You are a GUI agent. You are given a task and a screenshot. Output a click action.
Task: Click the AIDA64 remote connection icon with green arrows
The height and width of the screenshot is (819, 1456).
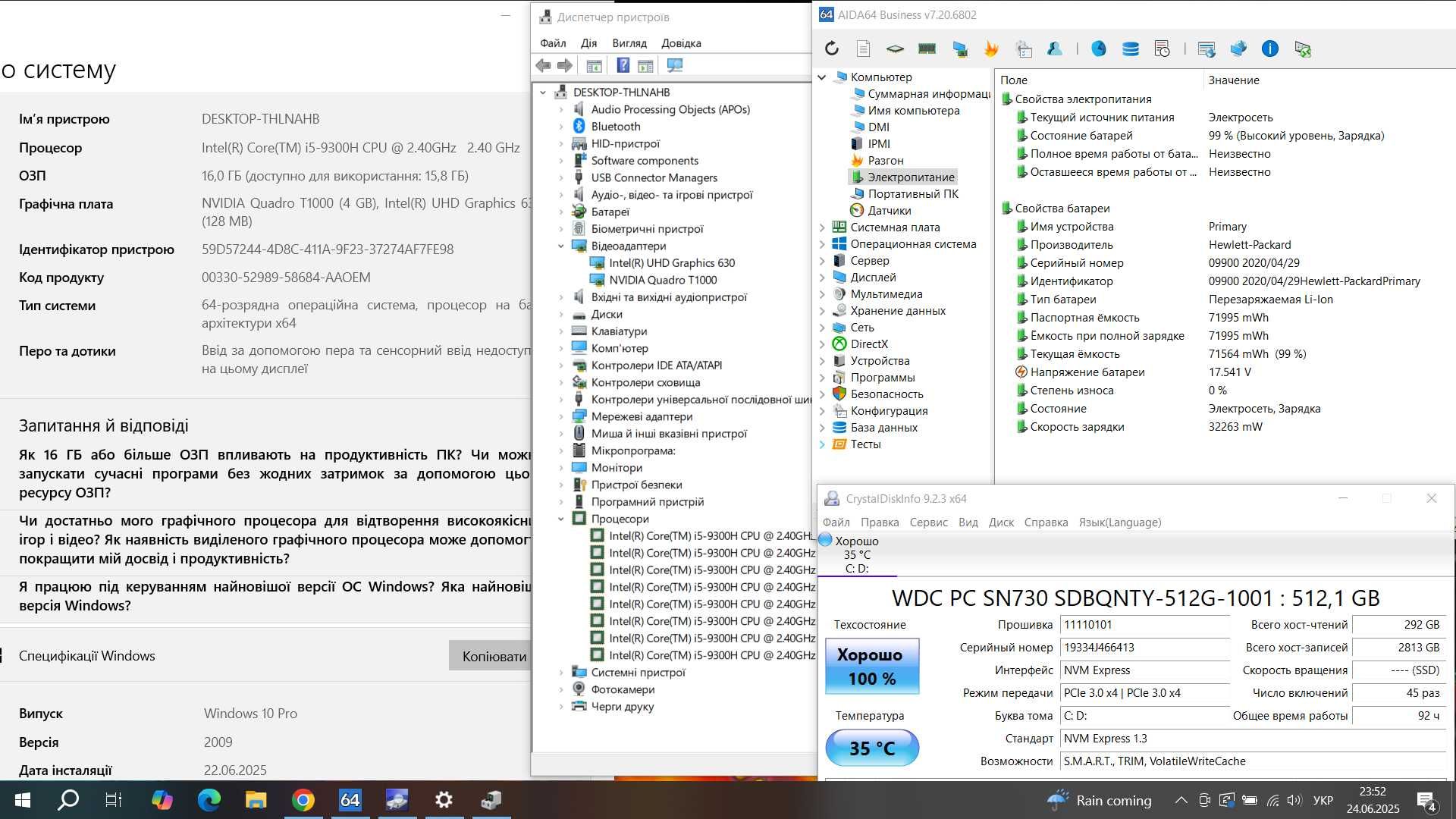pos(1303,49)
